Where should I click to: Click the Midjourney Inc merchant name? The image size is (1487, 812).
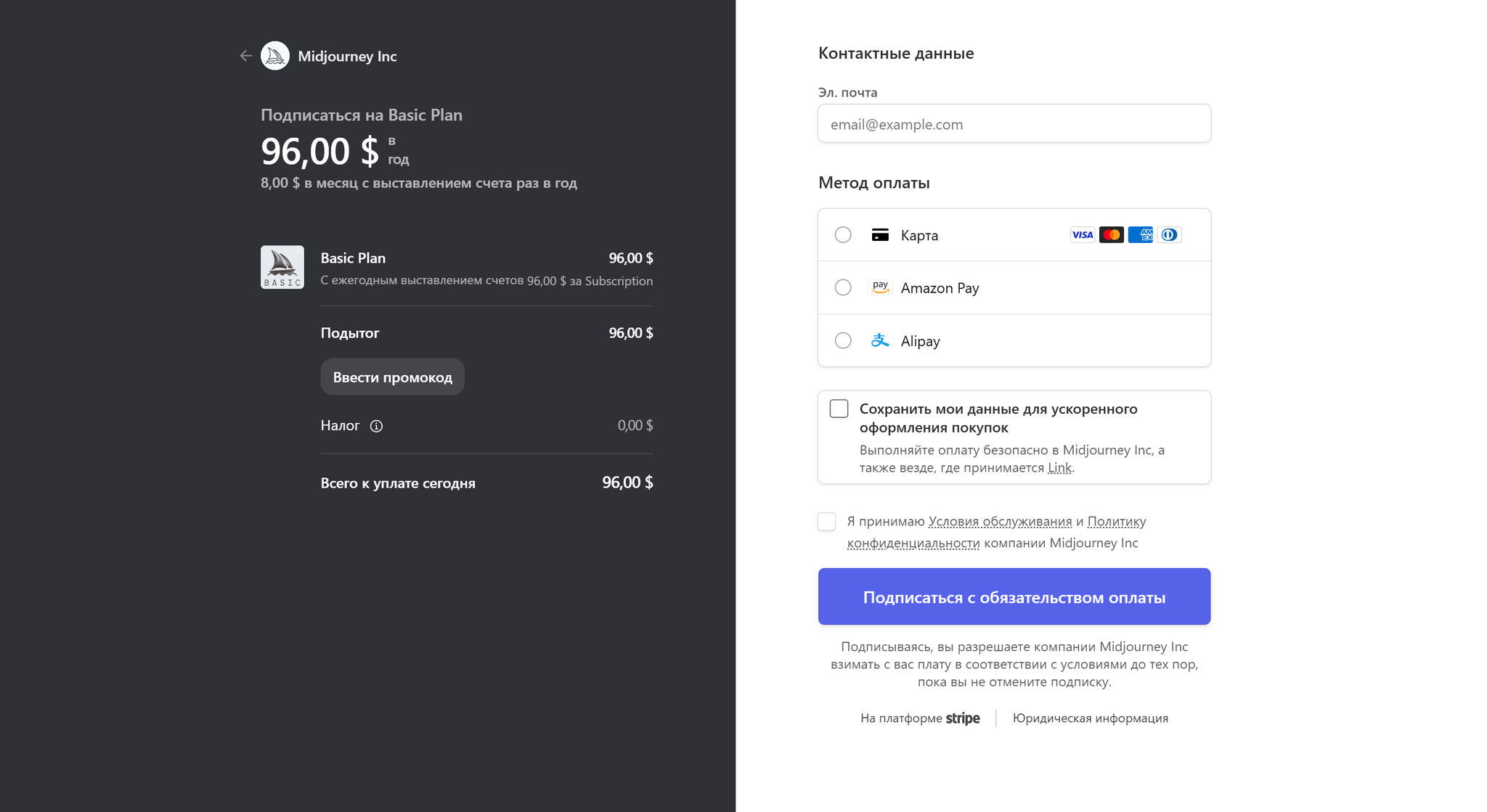347,56
